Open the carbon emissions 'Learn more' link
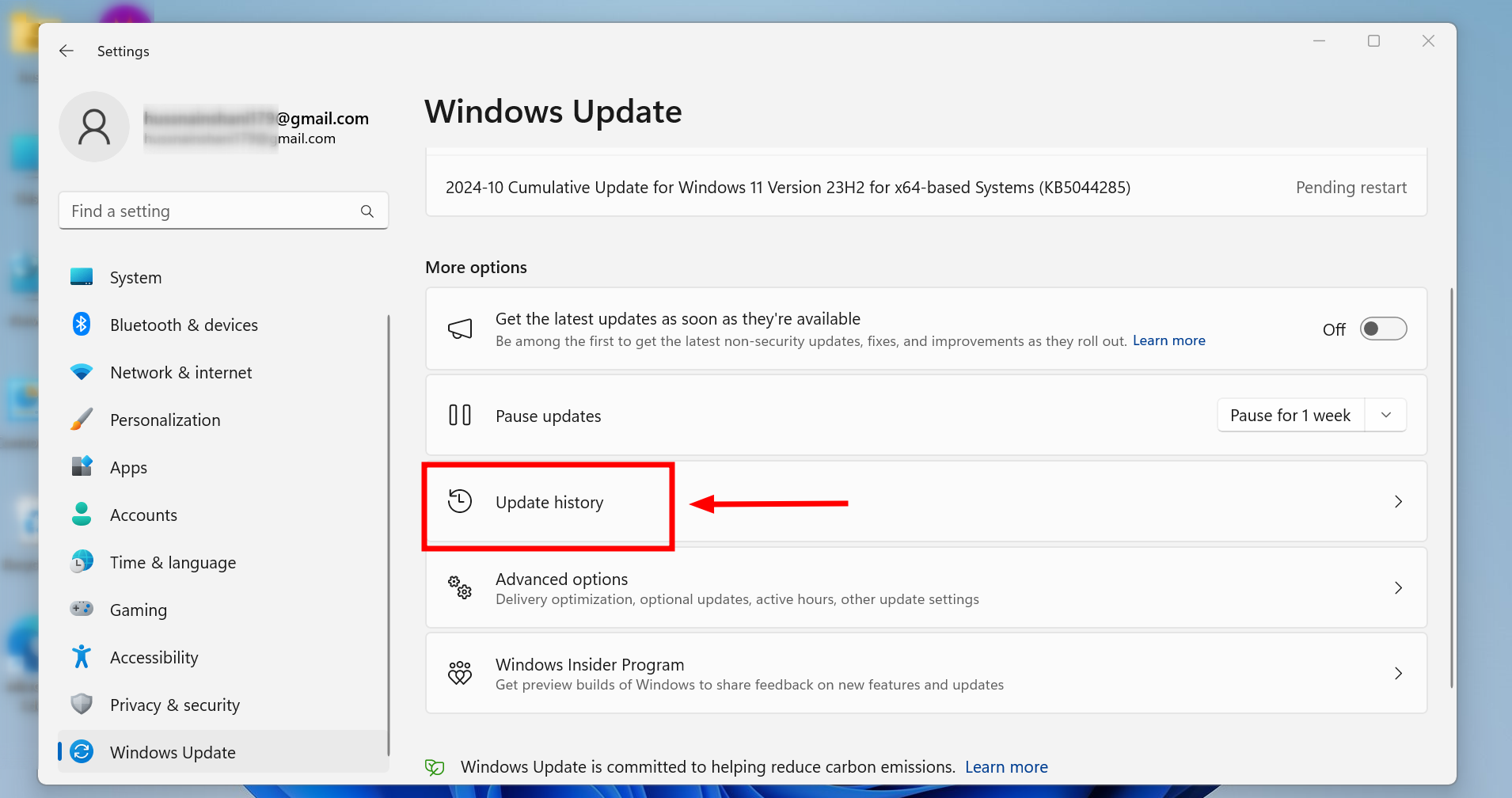 click(1005, 766)
